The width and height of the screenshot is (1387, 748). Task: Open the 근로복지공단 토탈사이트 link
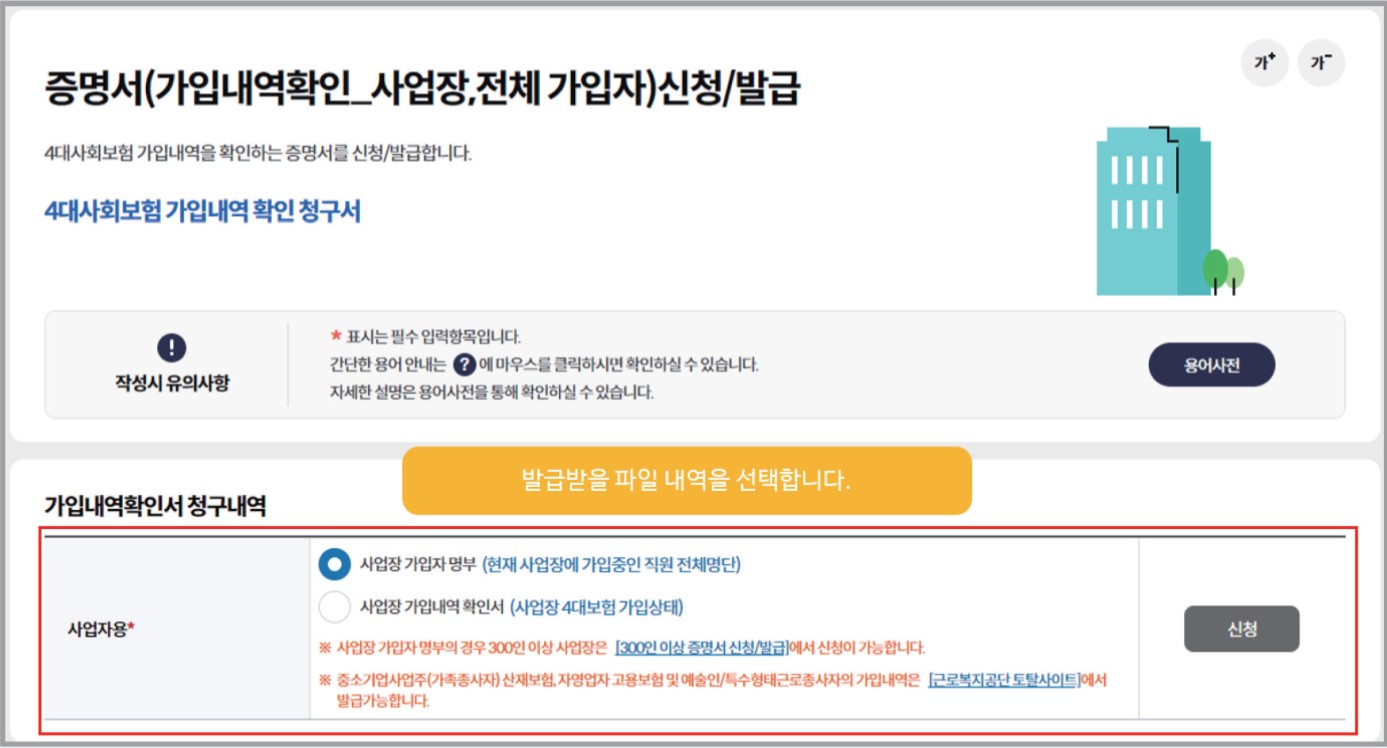pos(1005,680)
